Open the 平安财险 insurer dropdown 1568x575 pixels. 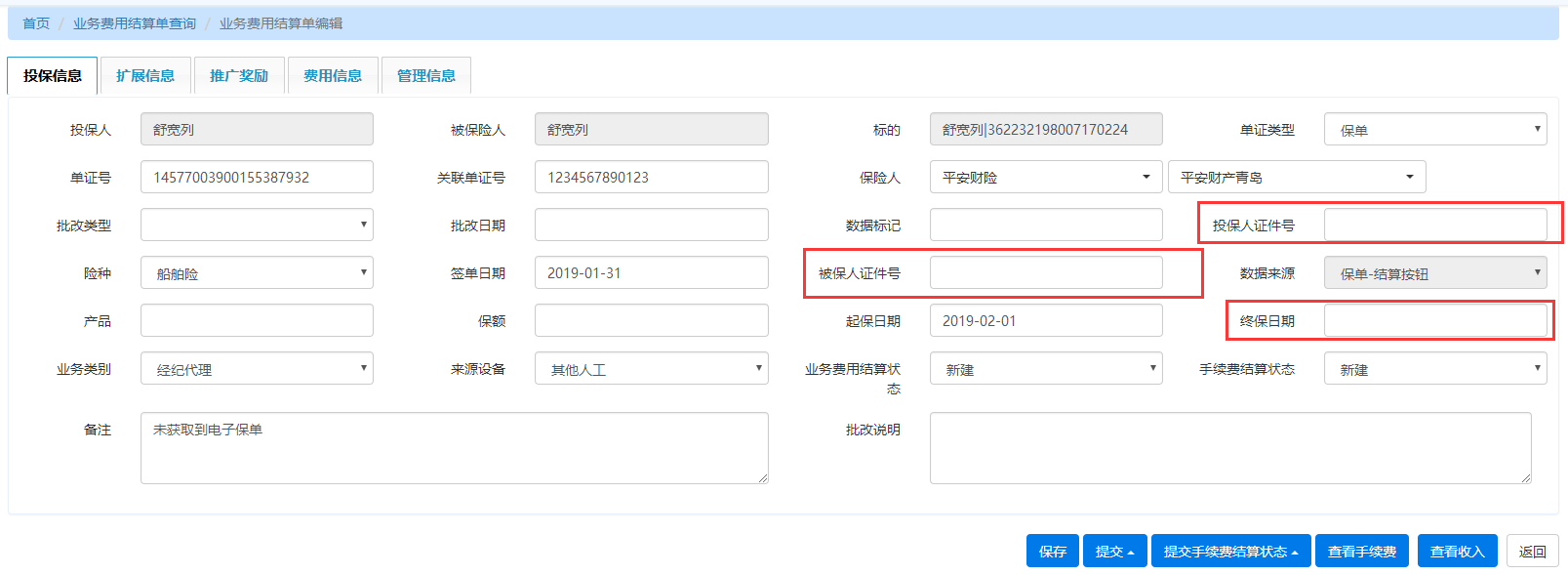[1045, 178]
